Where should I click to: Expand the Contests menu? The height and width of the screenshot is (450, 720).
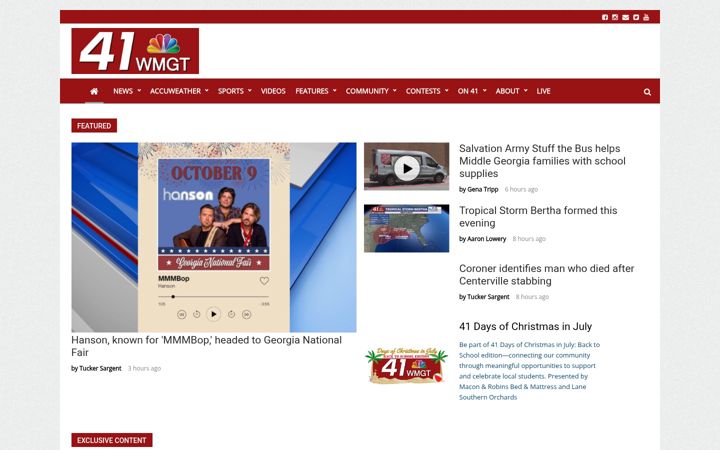point(427,91)
